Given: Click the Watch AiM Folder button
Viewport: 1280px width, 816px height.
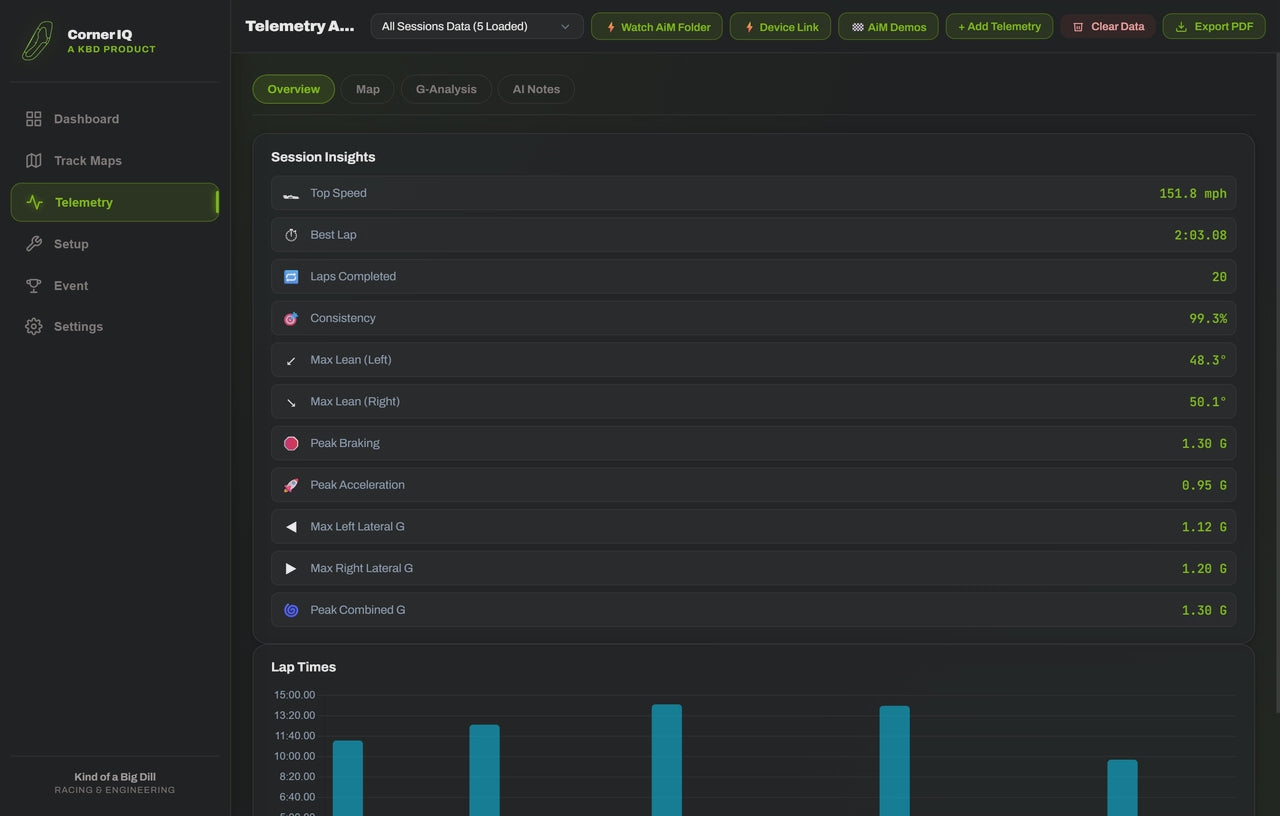Looking at the screenshot, I should (x=657, y=26).
